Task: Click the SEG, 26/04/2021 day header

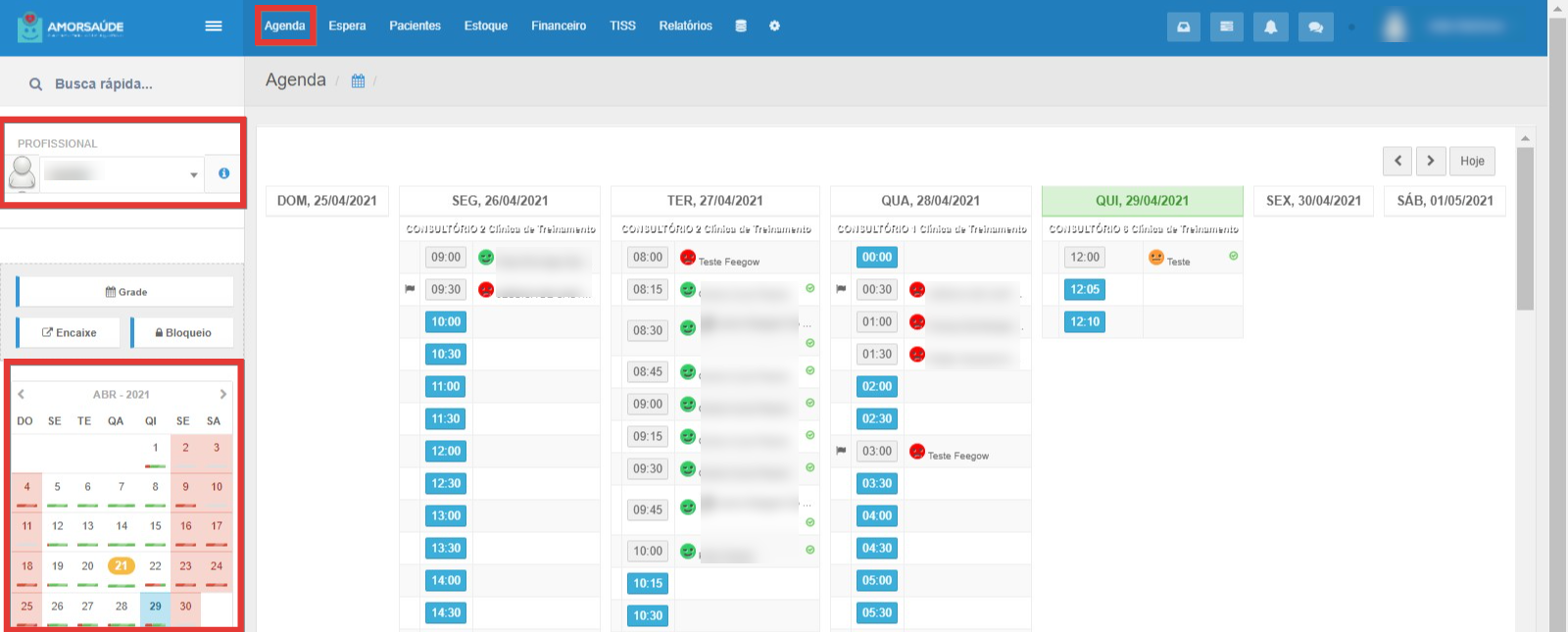Action: click(500, 201)
